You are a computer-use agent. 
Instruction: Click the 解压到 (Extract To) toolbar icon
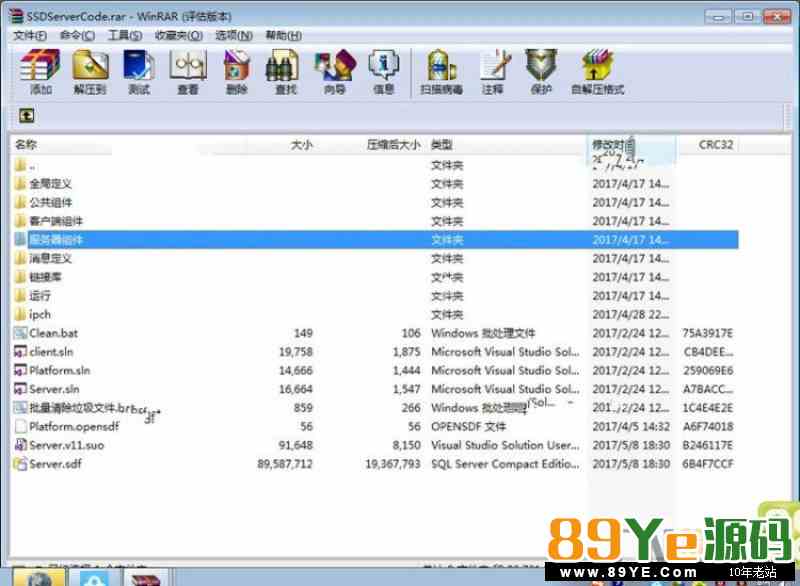tap(90, 72)
